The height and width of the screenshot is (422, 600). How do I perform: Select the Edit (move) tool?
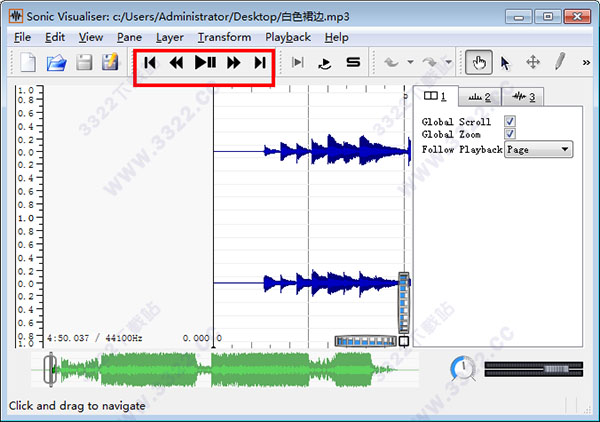(533, 62)
